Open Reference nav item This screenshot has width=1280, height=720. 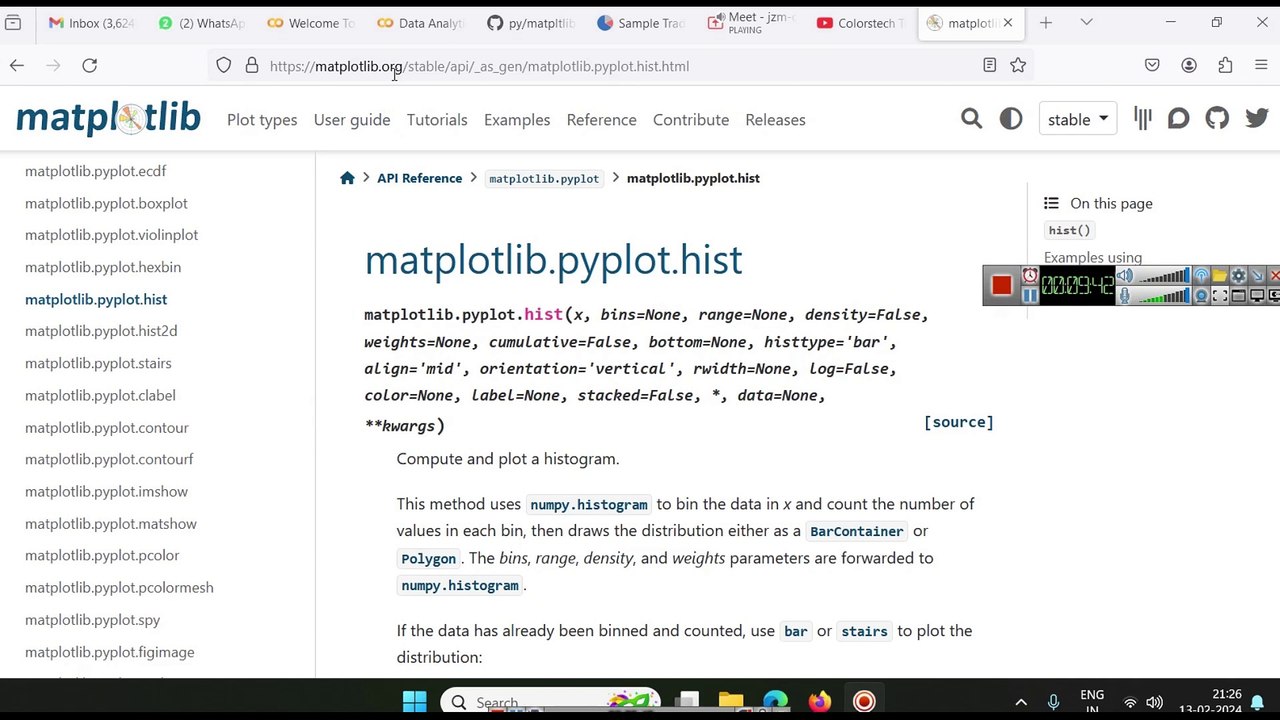click(x=601, y=119)
